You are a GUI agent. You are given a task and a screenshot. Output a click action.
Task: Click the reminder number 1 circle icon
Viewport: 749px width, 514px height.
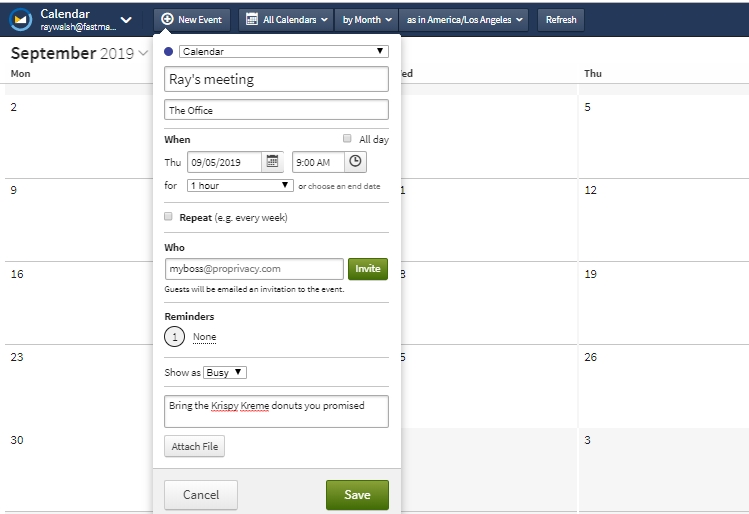[174, 337]
